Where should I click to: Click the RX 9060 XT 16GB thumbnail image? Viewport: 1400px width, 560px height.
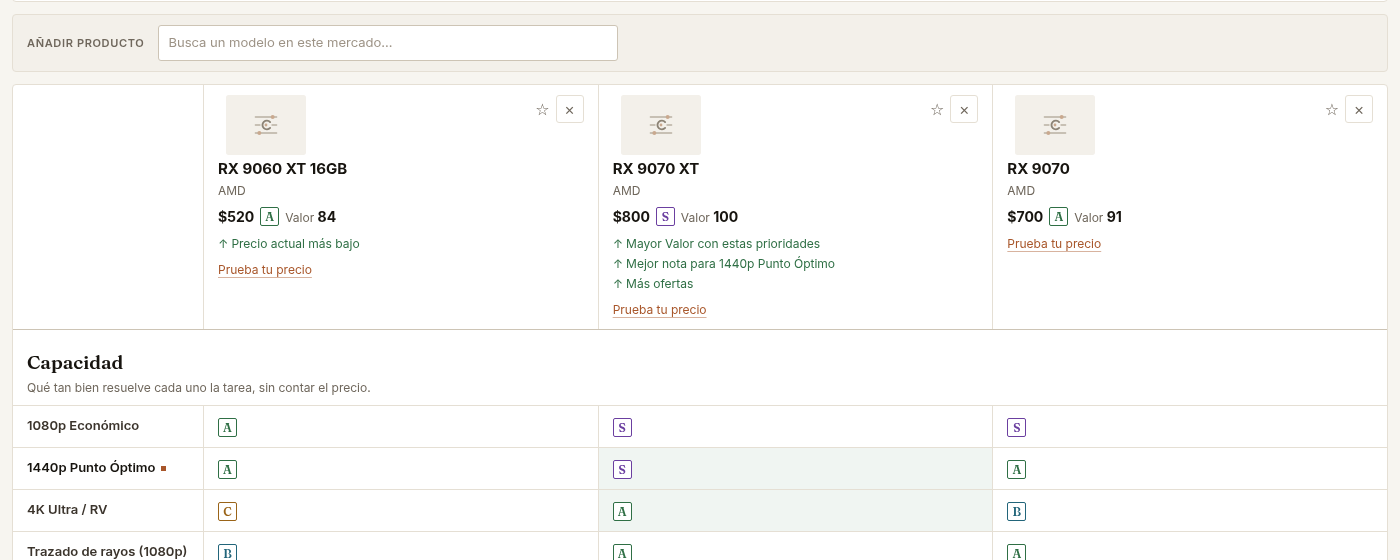[x=266, y=125]
